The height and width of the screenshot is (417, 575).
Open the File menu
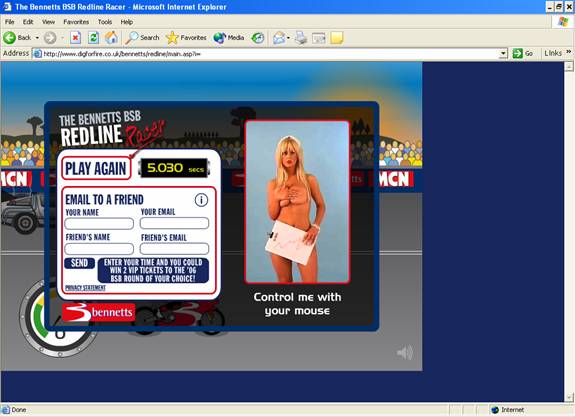[10, 22]
